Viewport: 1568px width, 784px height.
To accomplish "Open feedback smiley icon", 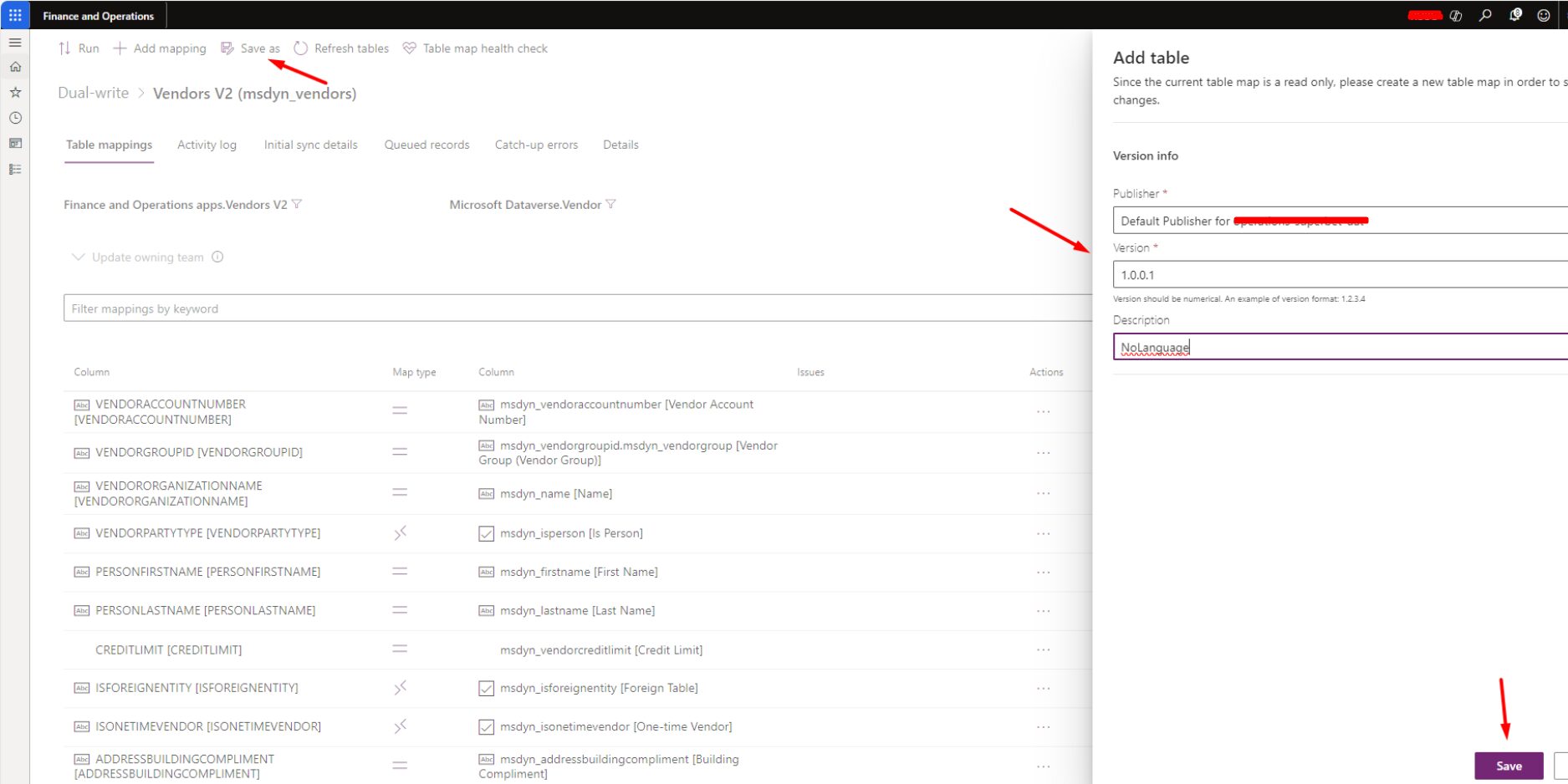I will click(x=1544, y=15).
